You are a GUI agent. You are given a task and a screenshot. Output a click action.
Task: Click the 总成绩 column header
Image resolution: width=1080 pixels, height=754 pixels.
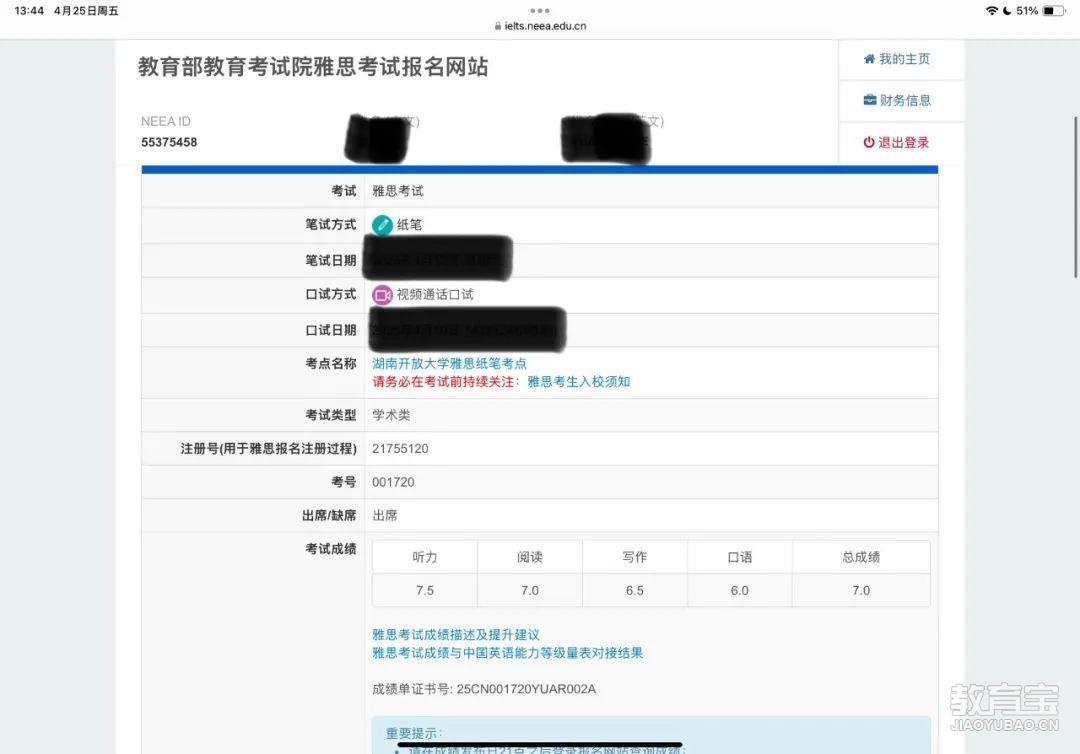pyautogui.click(x=861, y=557)
